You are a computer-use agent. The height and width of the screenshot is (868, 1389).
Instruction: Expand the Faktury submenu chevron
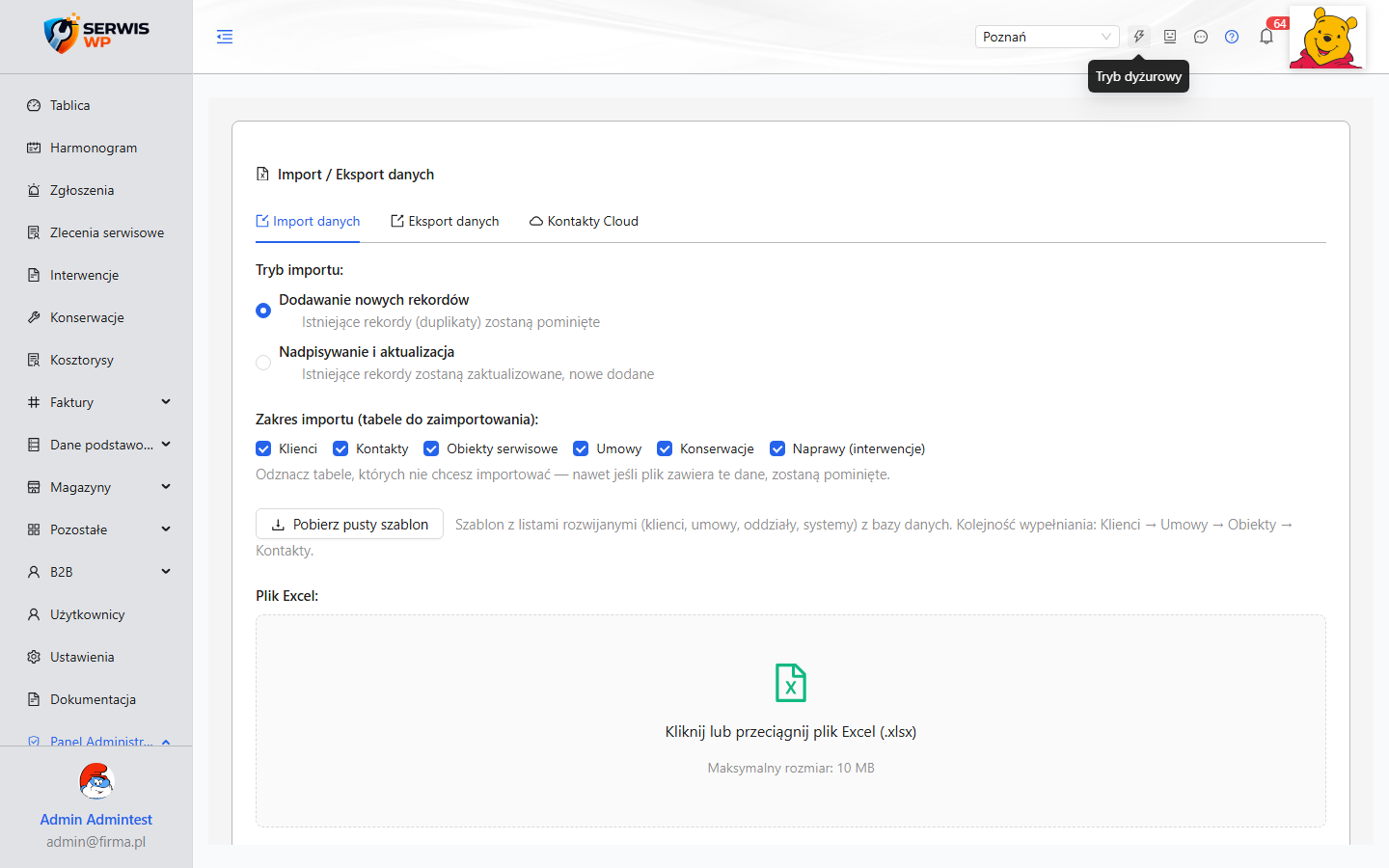click(x=166, y=402)
